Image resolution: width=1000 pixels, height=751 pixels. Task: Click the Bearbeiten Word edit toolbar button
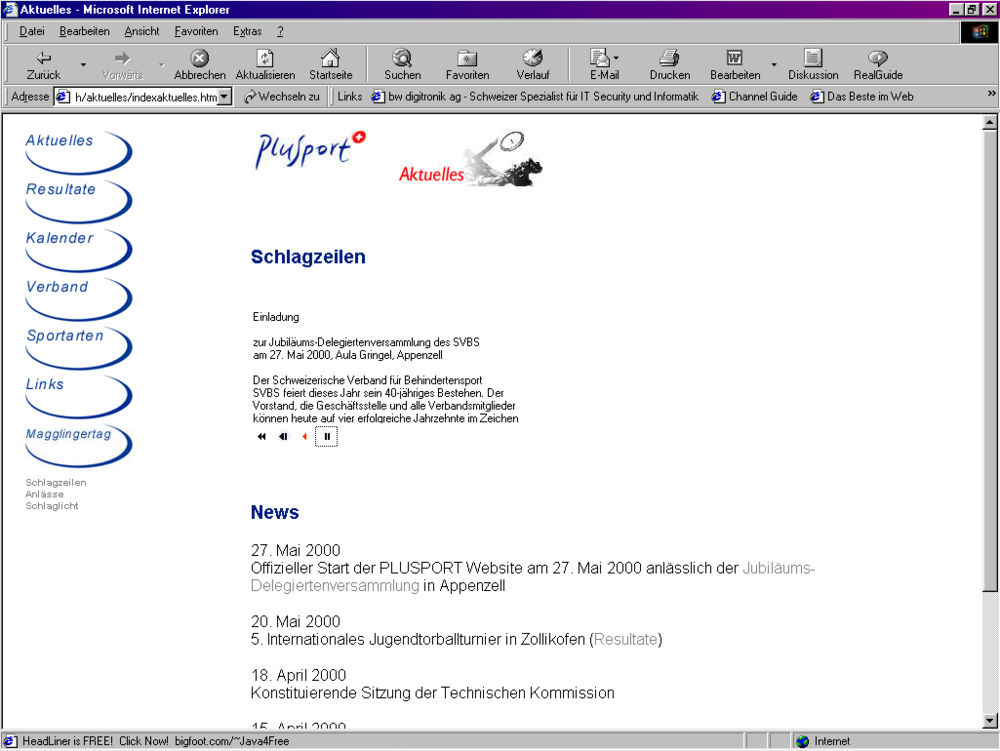click(735, 65)
